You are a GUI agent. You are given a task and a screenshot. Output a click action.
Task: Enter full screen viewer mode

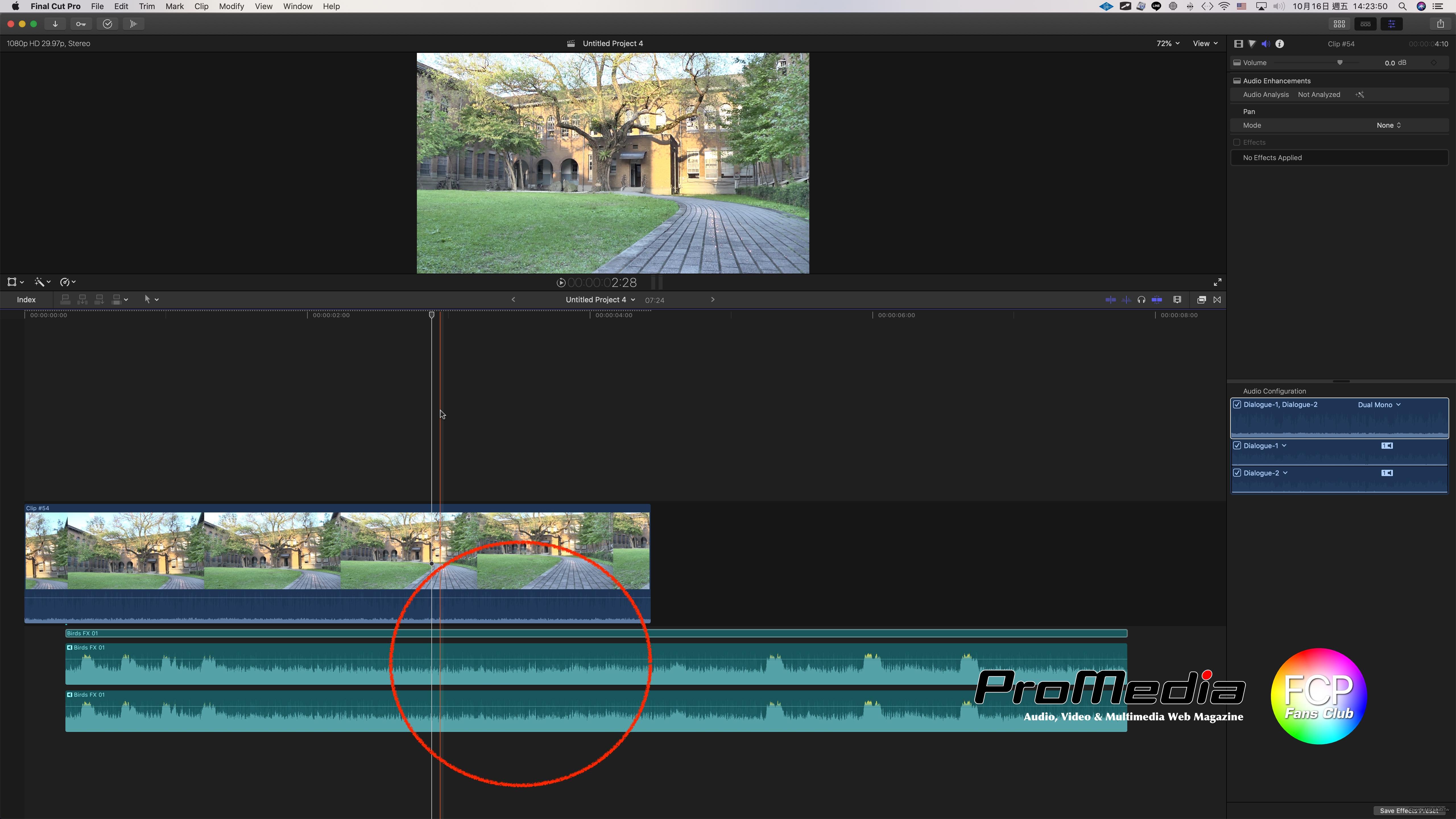1217,282
